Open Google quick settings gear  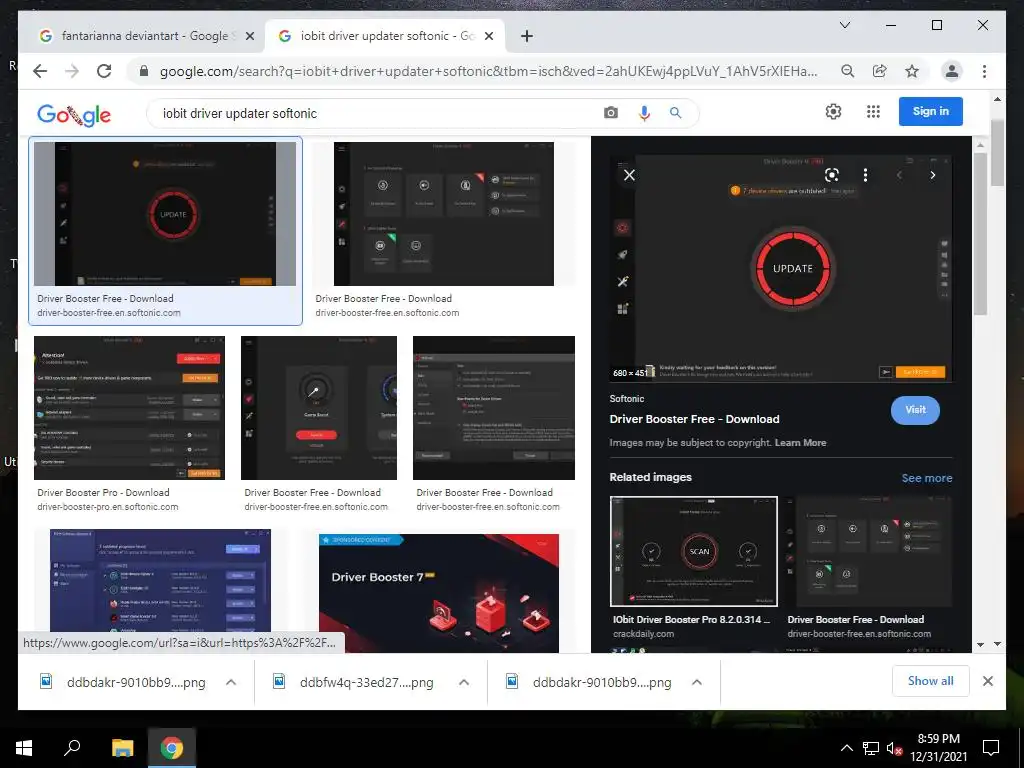[x=833, y=112]
